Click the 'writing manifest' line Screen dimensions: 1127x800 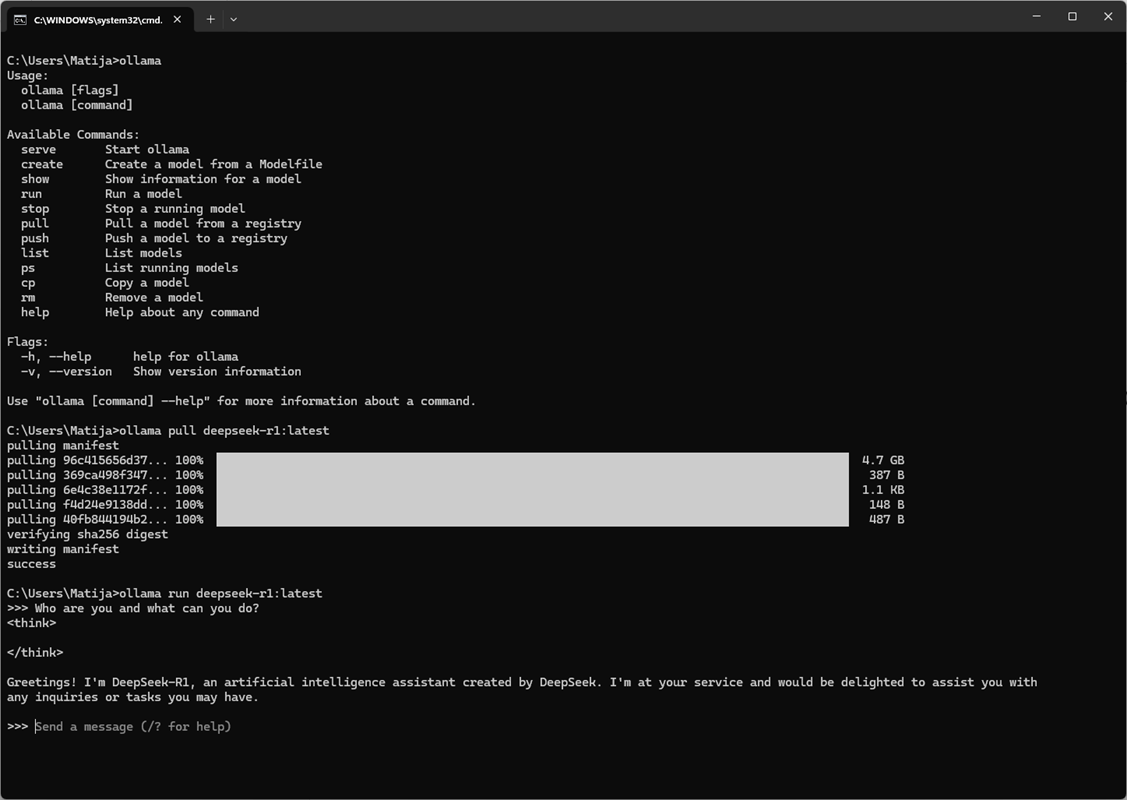click(x=63, y=549)
